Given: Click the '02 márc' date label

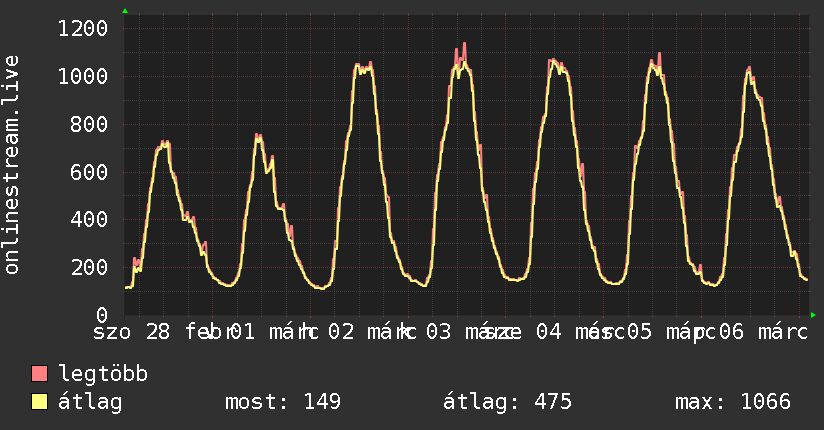Looking at the screenshot, I should pos(373,332).
